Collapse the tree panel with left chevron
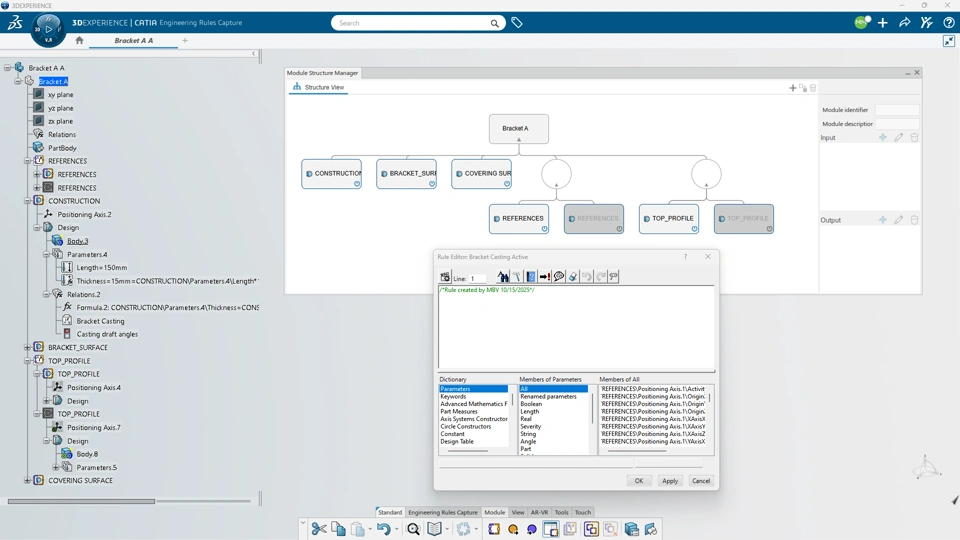 tap(253, 54)
